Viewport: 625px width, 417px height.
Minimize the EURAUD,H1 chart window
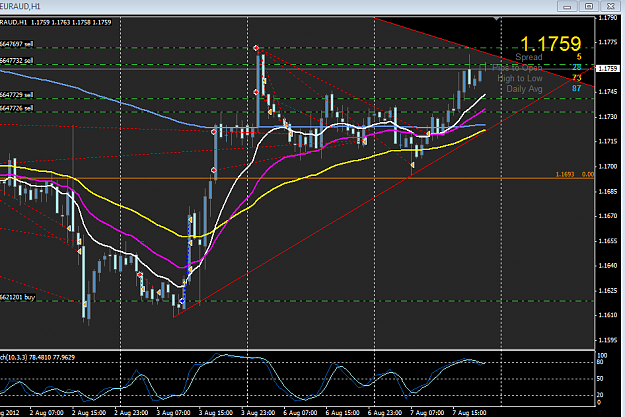pos(567,6)
